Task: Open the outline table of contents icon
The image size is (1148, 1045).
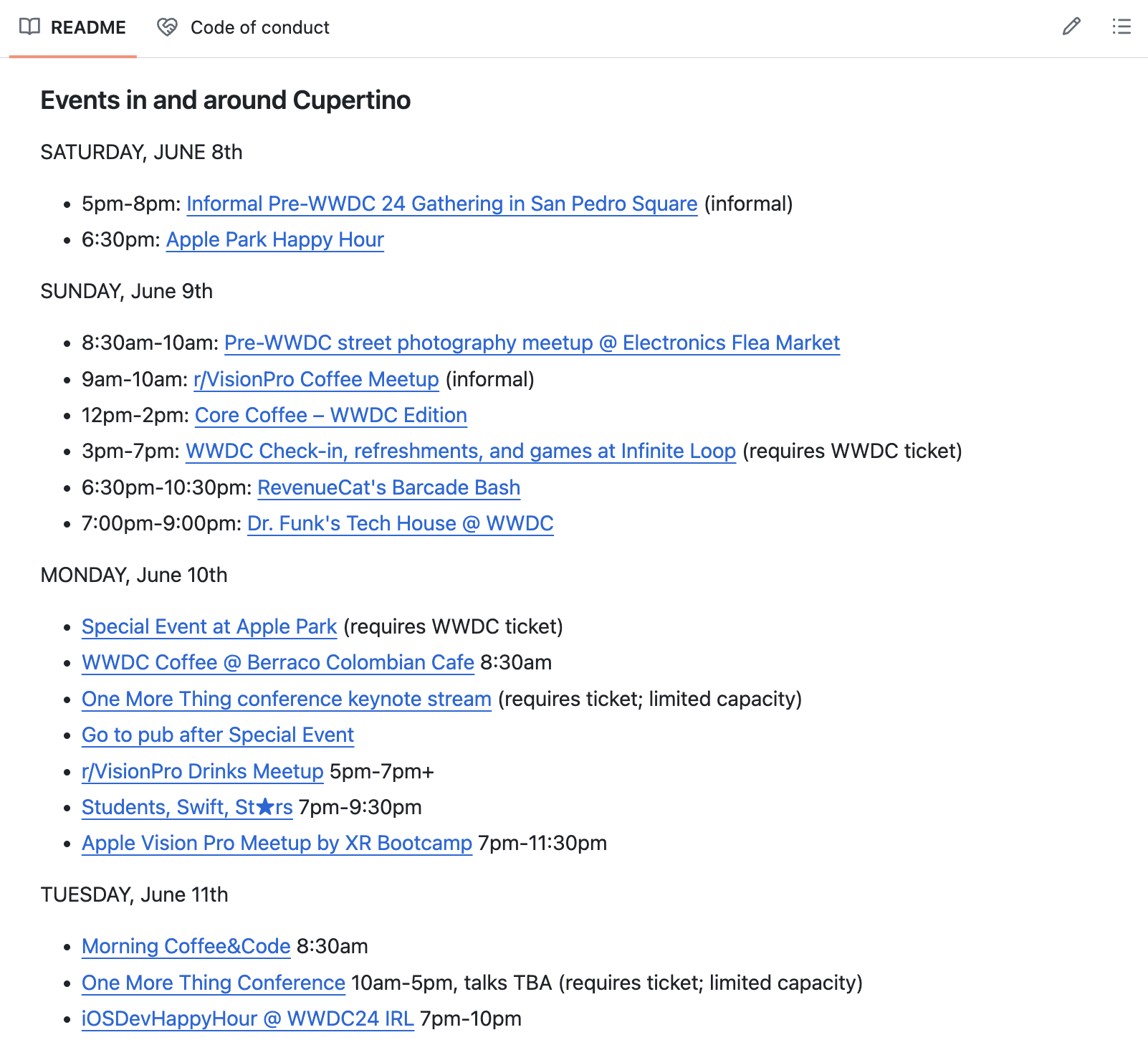Action: pyautogui.click(x=1121, y=27)
